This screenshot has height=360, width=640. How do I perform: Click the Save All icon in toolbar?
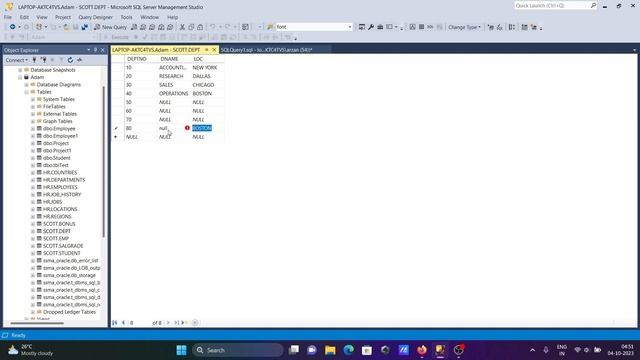click(x=84, y=27)
